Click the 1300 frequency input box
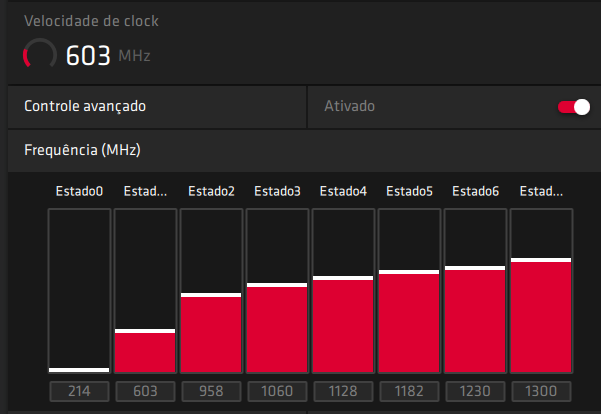Image resolution: width=601 pixels, height=414 pixels. point(541,391)
